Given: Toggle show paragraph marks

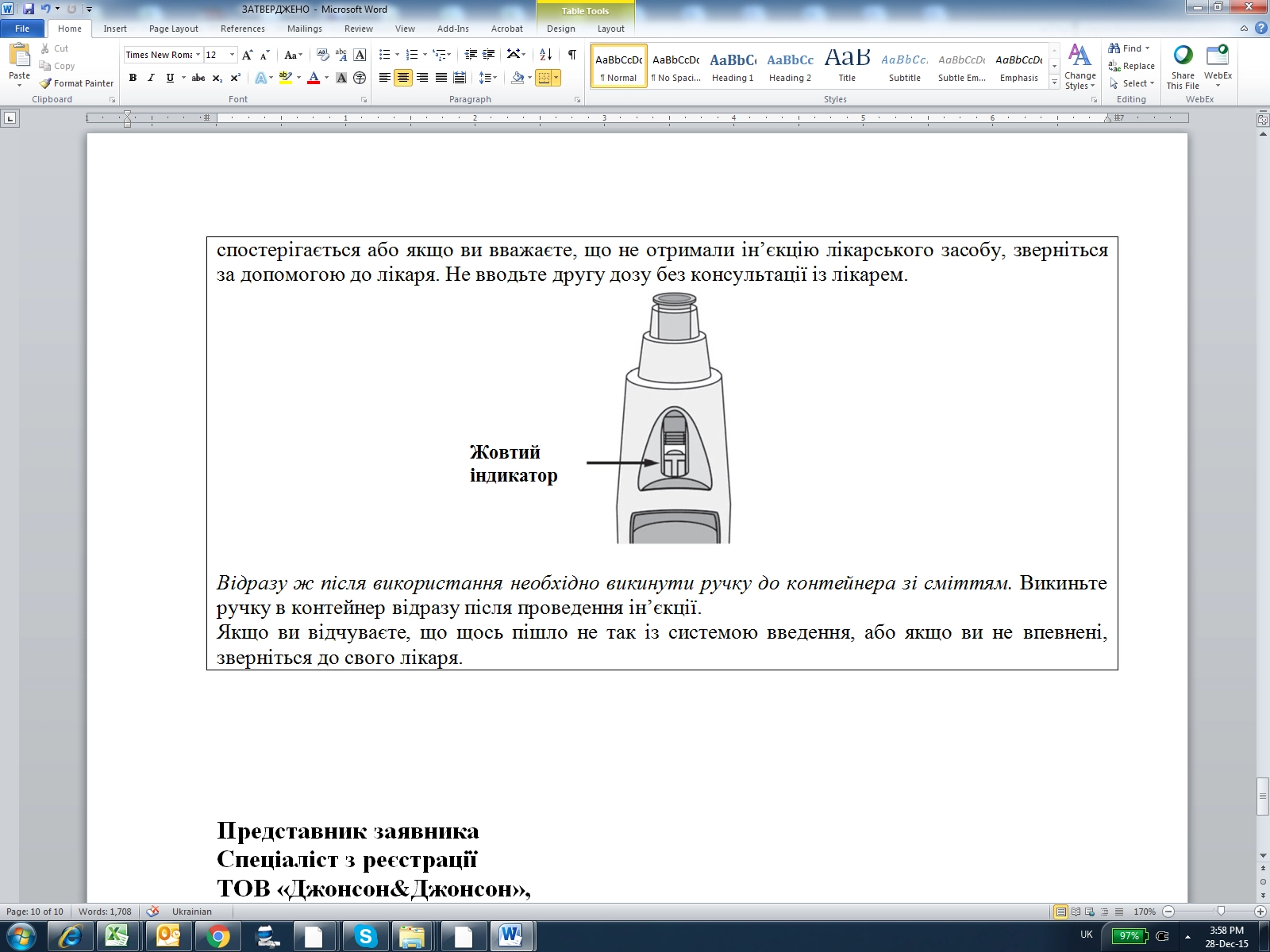Looking at the screenshot, I should [x=571, y=55].
